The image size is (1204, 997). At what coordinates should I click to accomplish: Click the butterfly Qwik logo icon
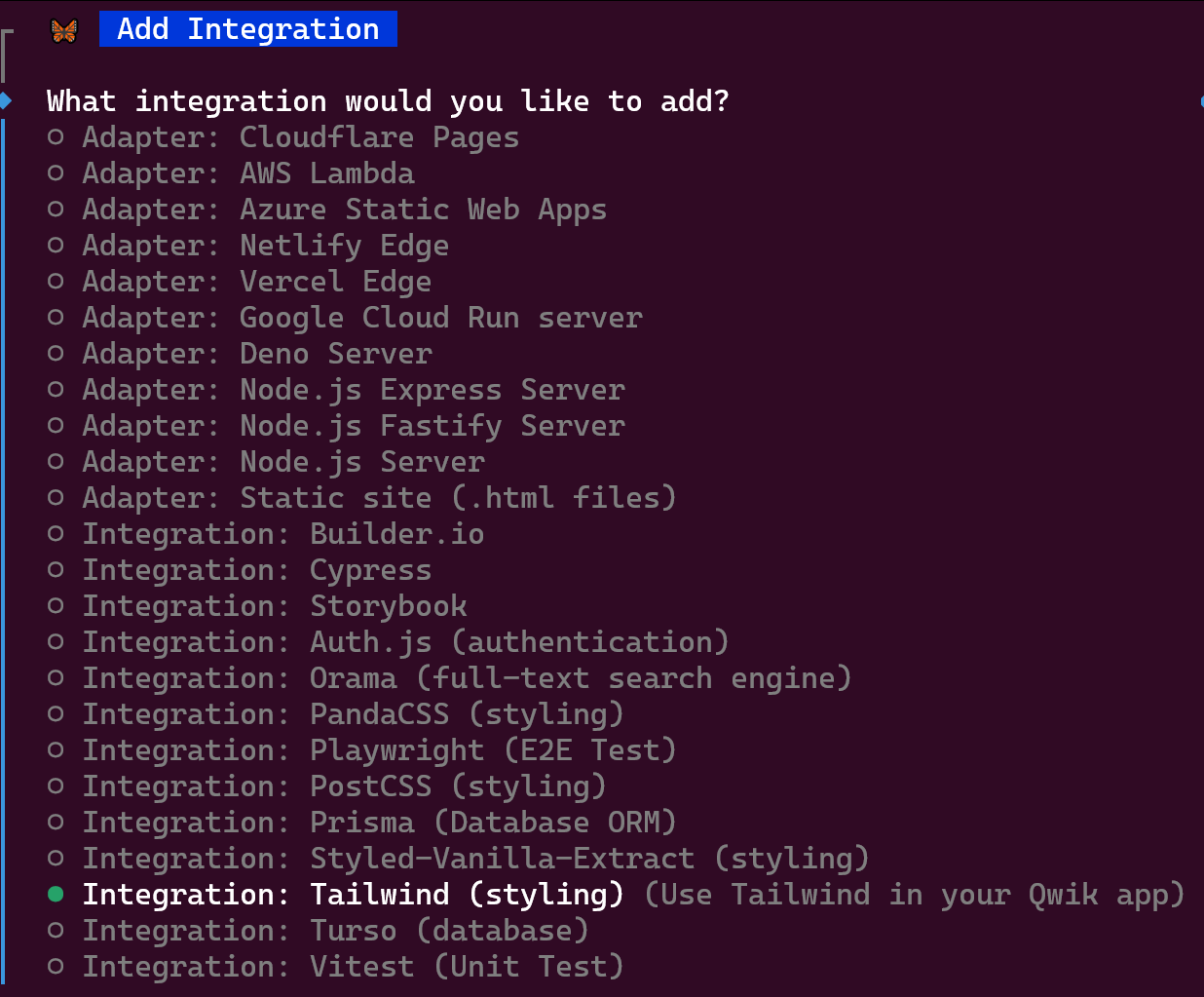coord(63,29)
